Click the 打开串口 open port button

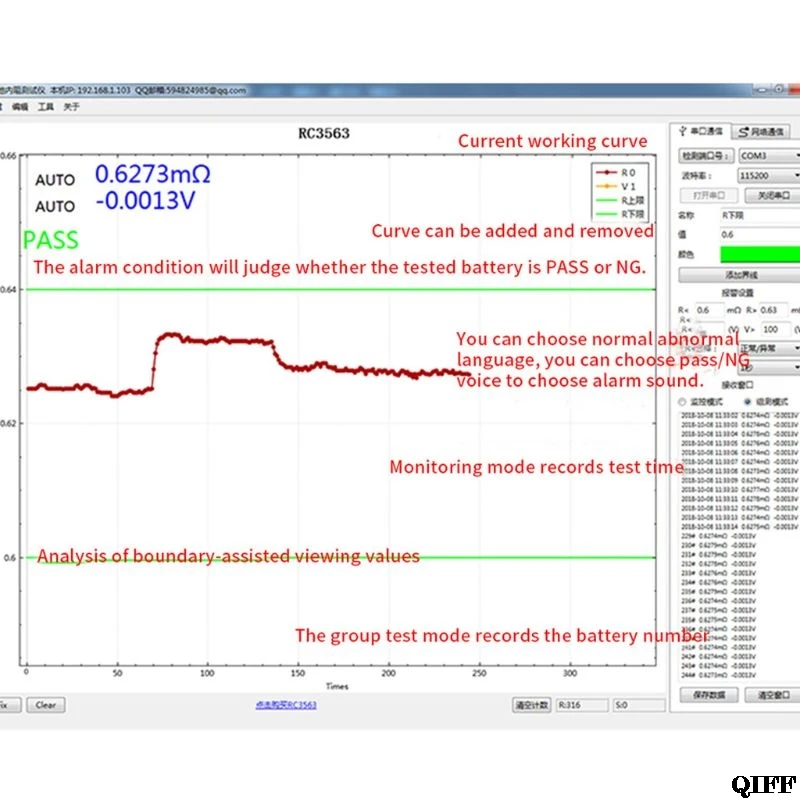[709, 195]
